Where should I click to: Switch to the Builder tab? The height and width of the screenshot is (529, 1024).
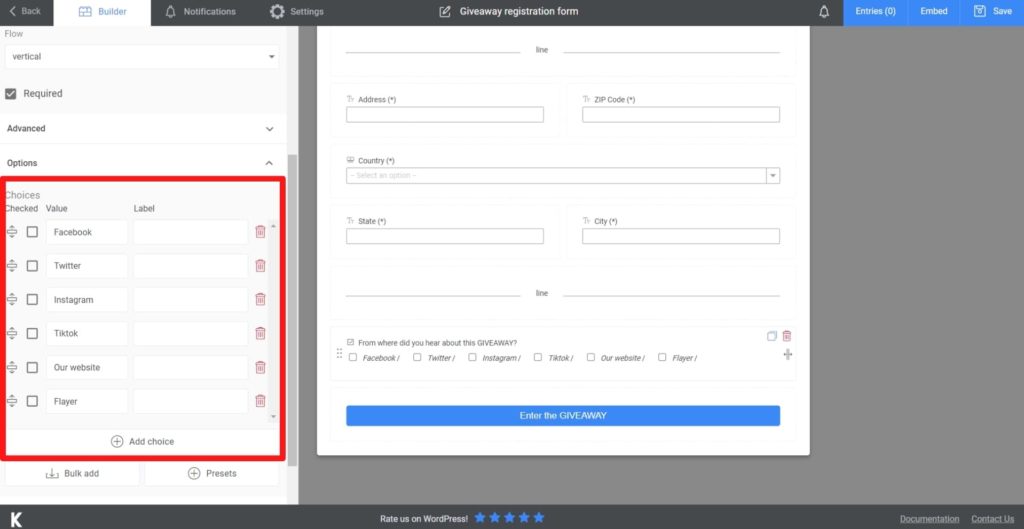click(x=102, y=12)
